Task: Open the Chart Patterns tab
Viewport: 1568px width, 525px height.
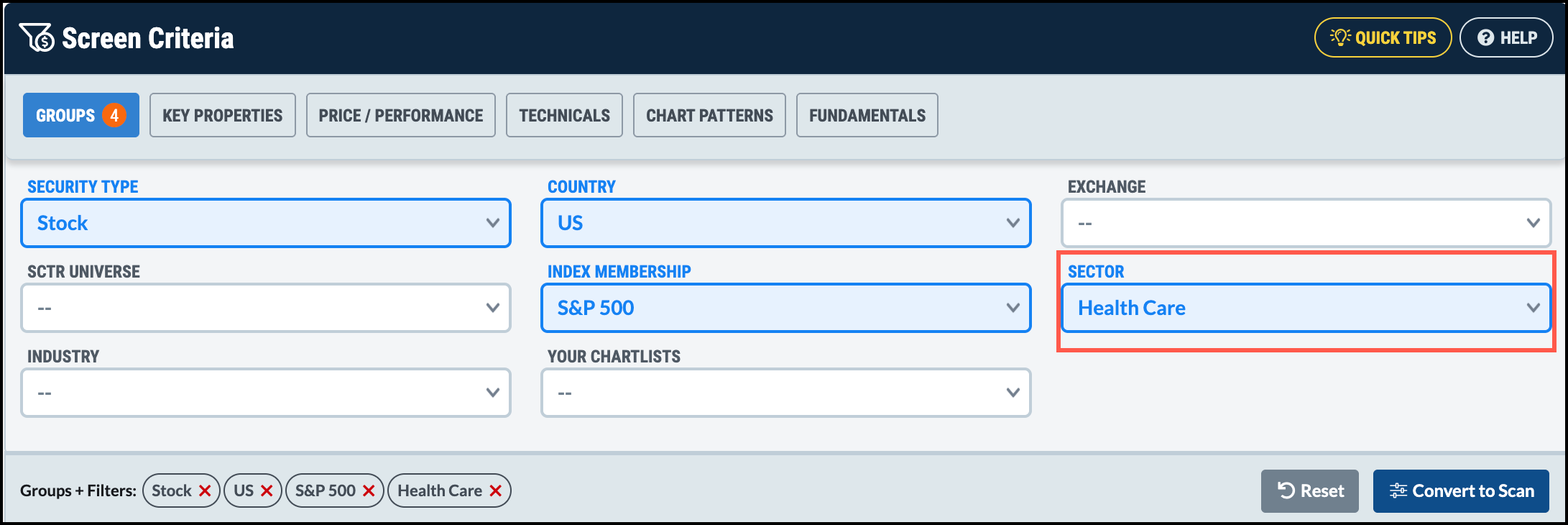Action: pos(709,115)
